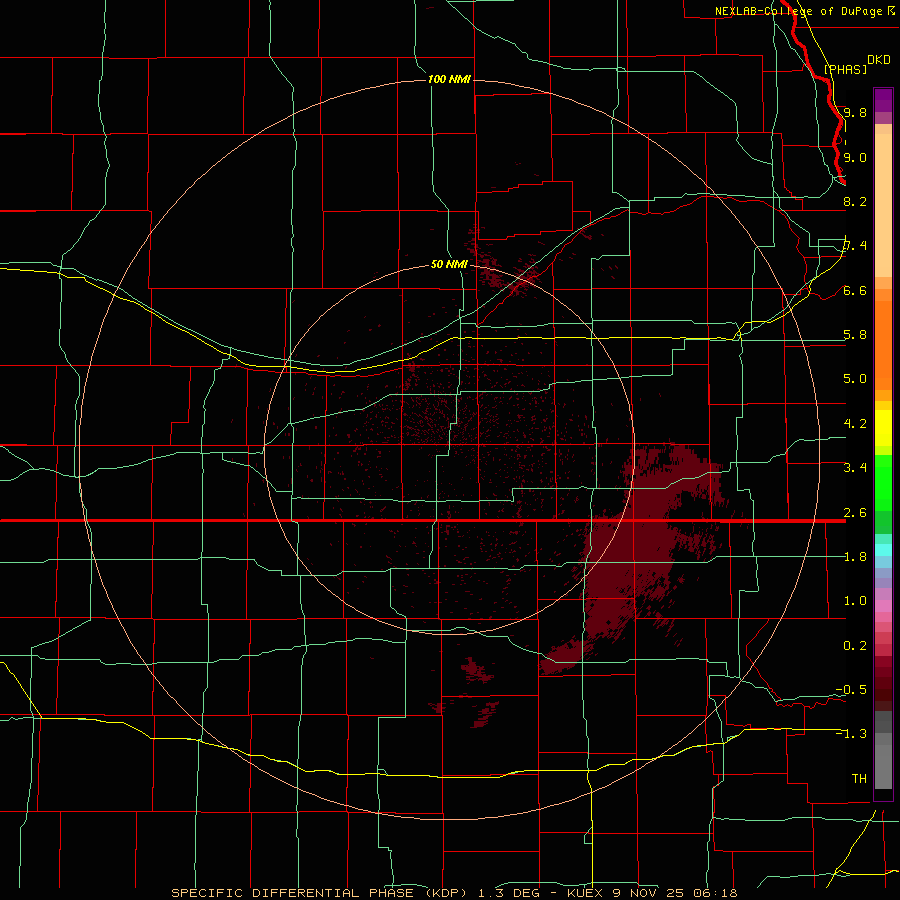Click the 4.2 legend value
Viewport: 900px width, 900px height.
point(855,424)
